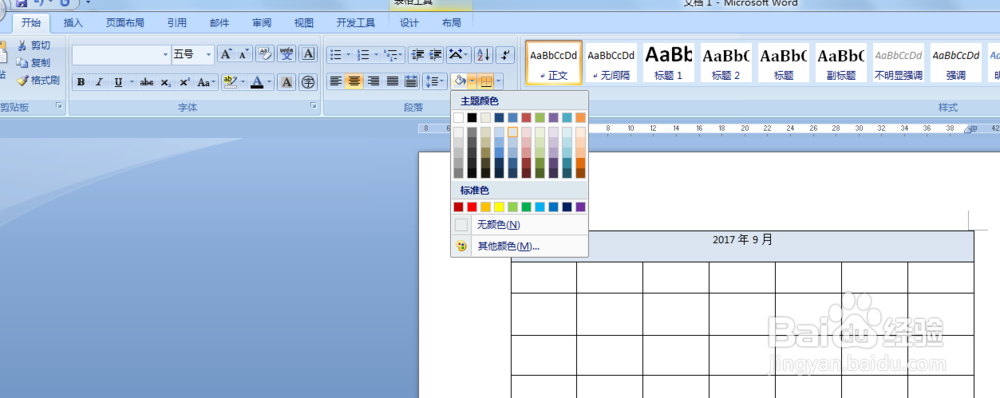The width and height of the screenshot is (1000, 398).
Task: Center-align the text
Action: (x=355, y=81)
